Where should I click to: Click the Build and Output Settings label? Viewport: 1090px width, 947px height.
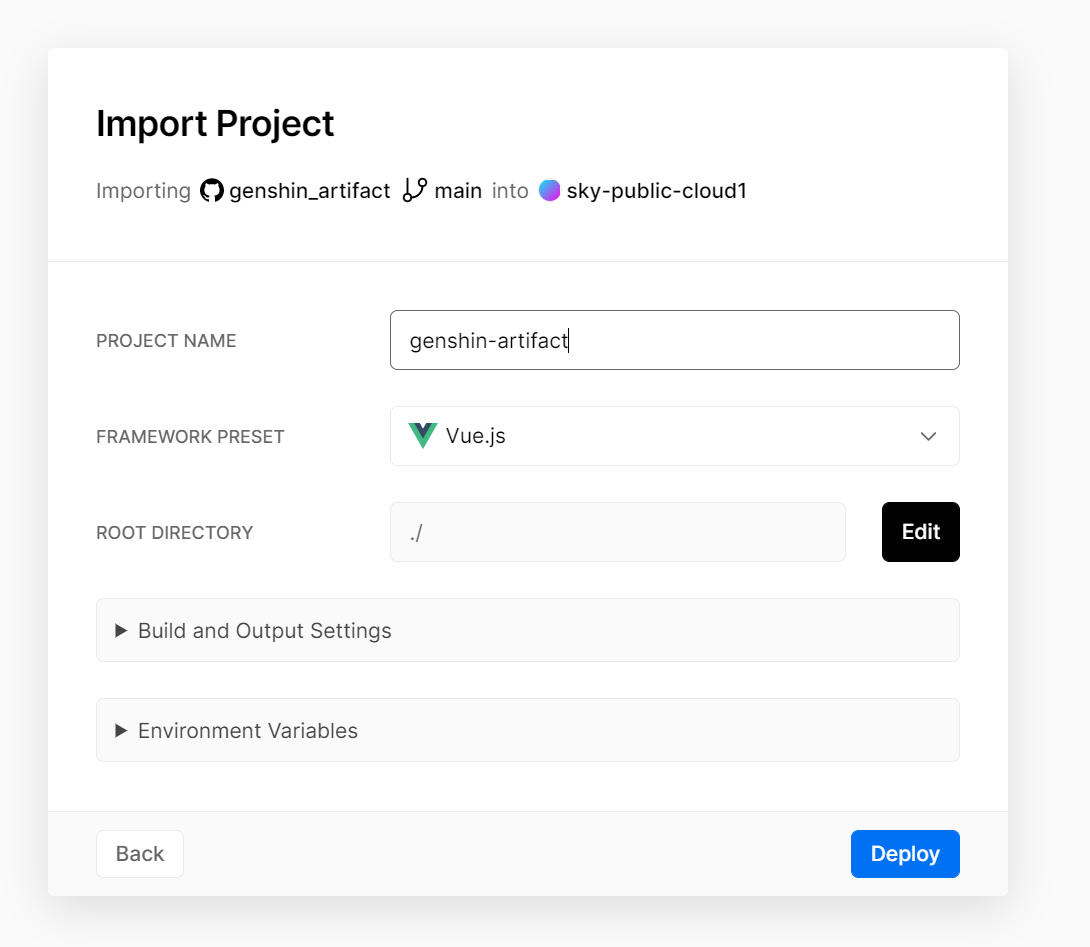tap(265, 631)
